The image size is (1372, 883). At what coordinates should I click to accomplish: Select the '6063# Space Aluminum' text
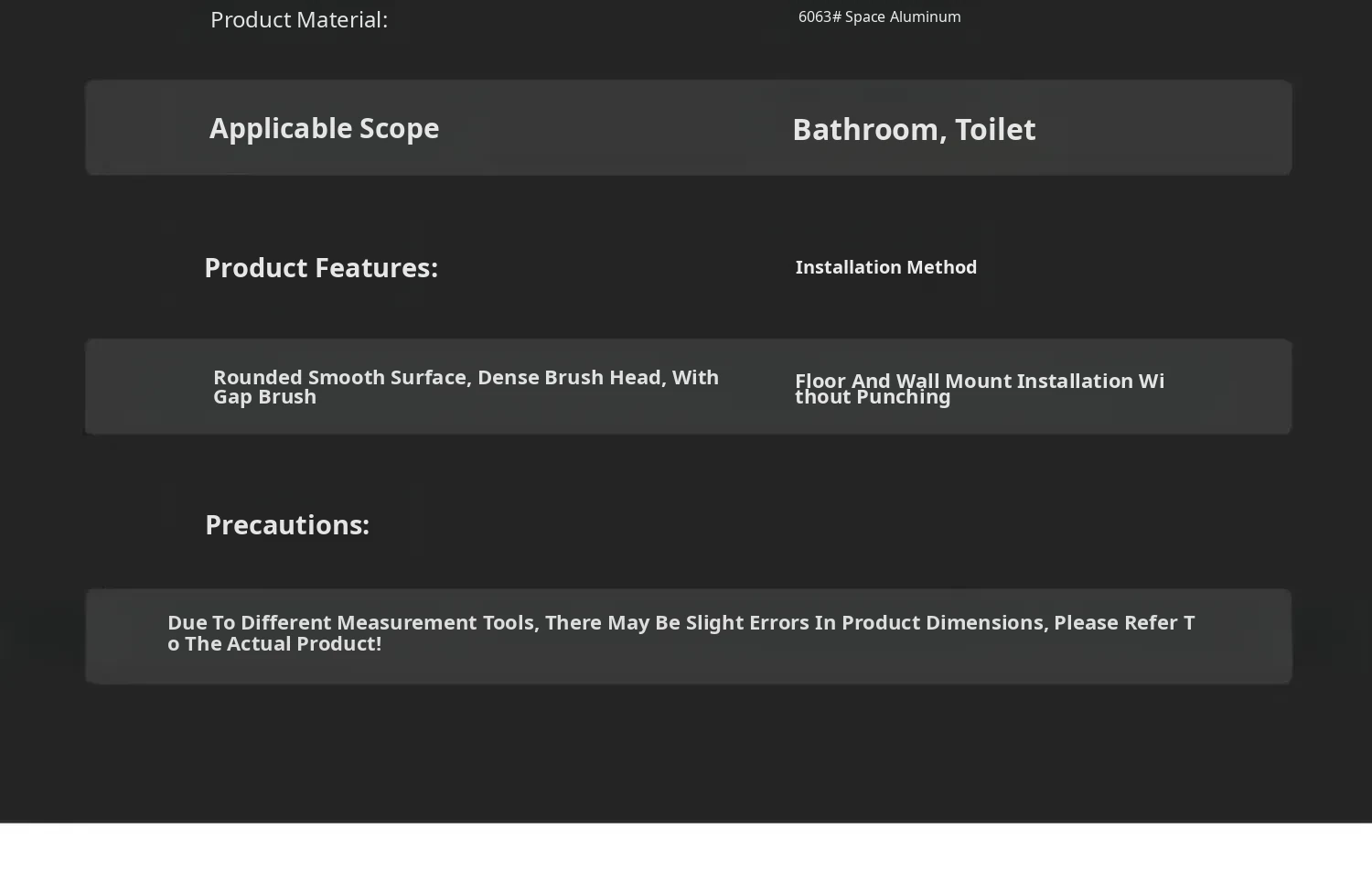879,16
